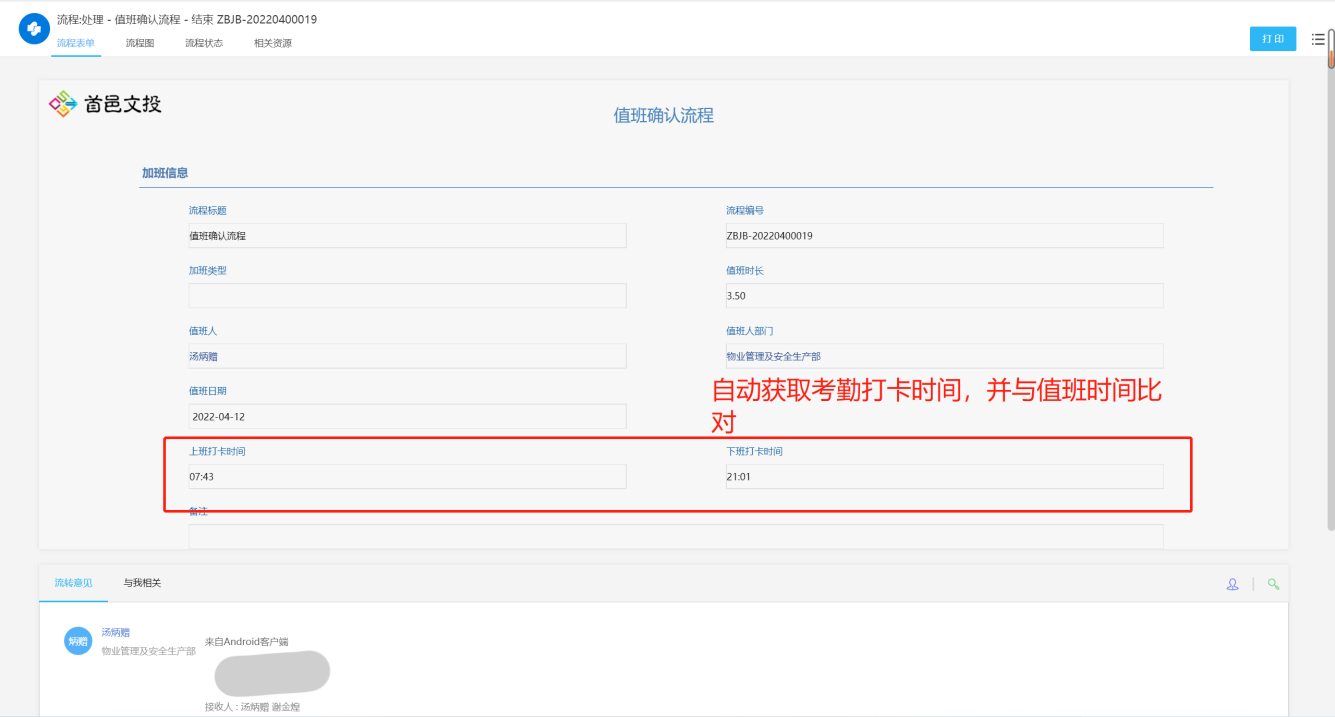Viewport: 1335px width, 717px height.
Task: Click the 值班人 field
Action: tap(407, 356)
